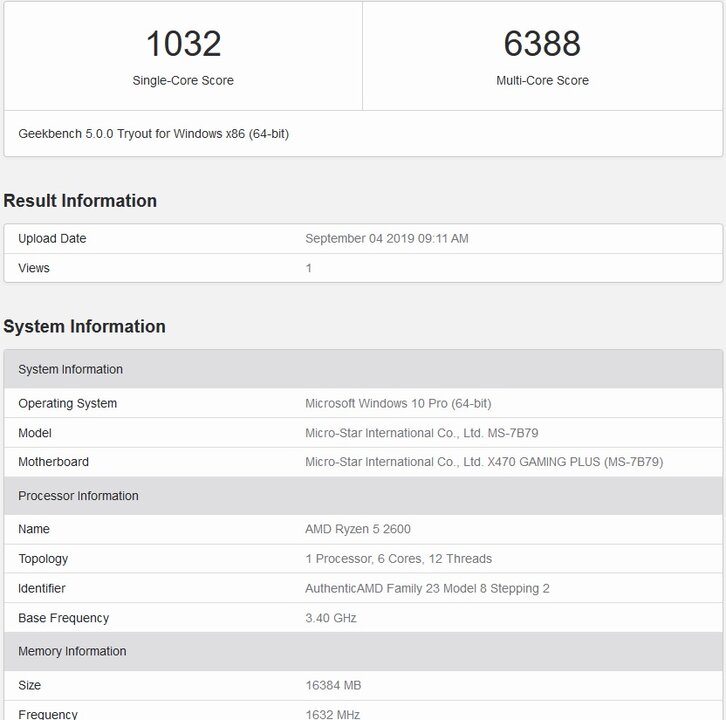Click the Processor Information header row
726x720 pixels.
(363, 495)
